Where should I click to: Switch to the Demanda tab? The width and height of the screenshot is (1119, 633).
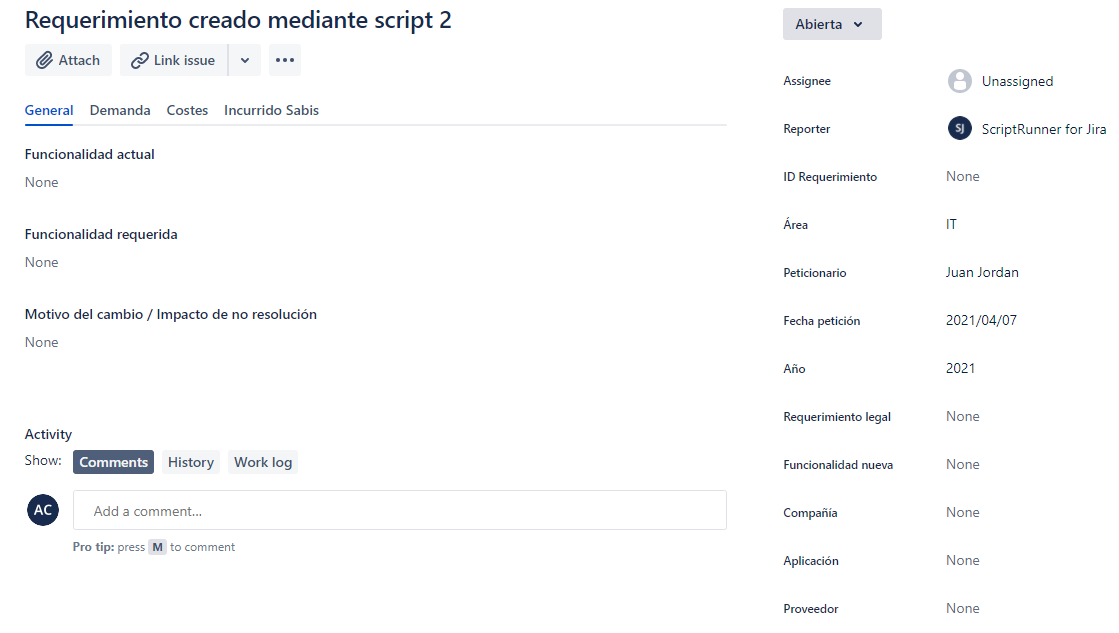[120, 111]
